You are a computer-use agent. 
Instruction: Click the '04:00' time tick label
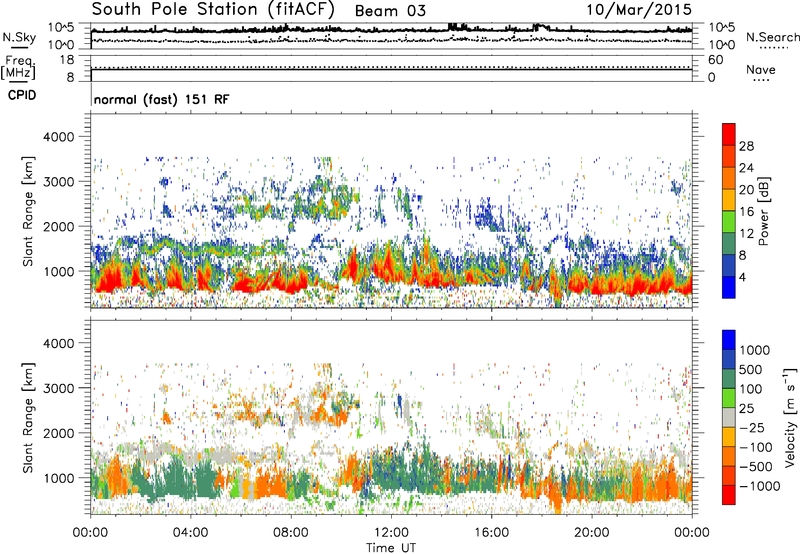click(190, 533)
